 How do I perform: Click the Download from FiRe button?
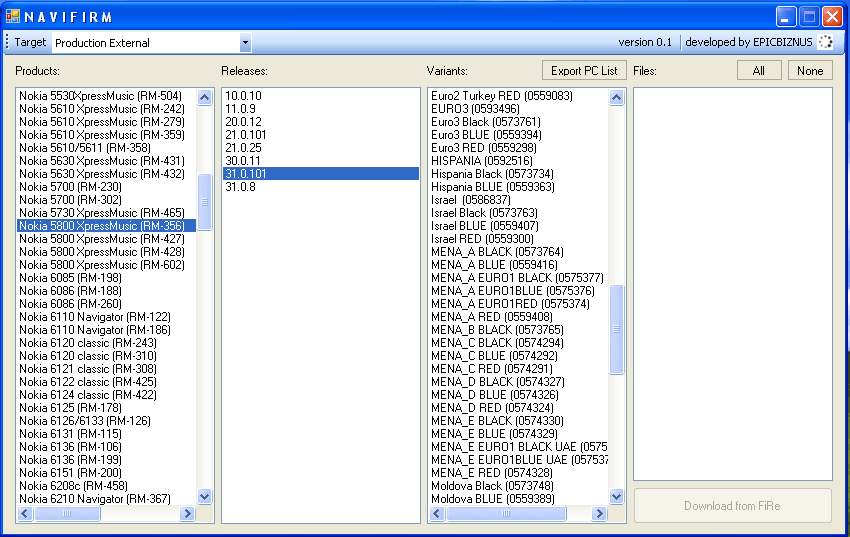[x=732, y=506]
